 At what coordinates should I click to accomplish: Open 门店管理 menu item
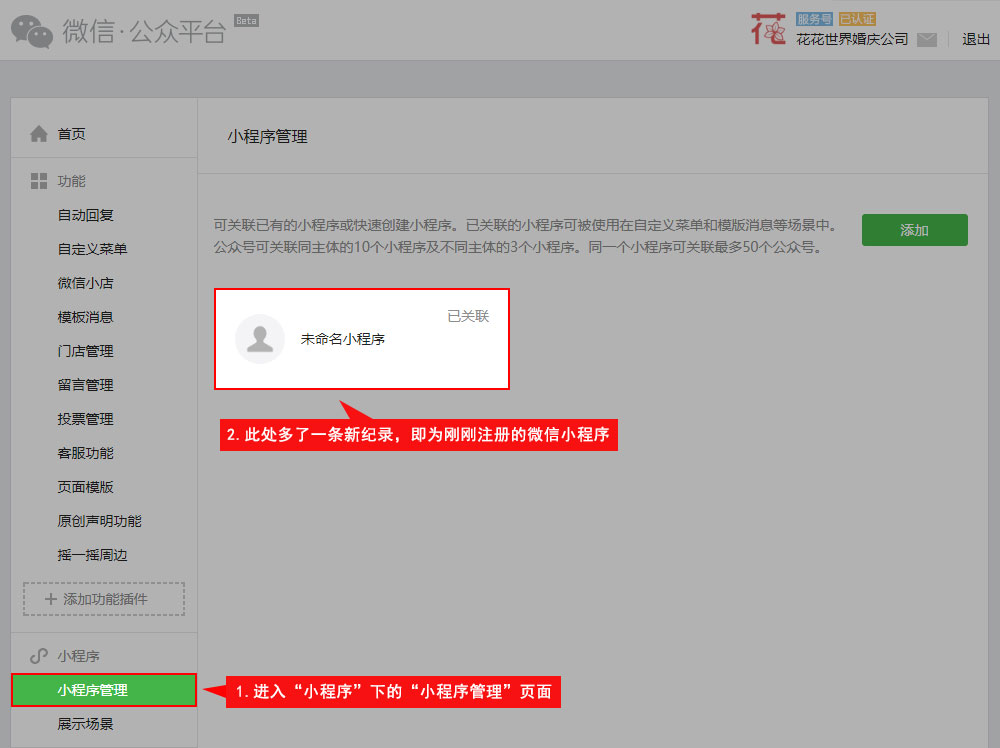click(x=86, y=351)
